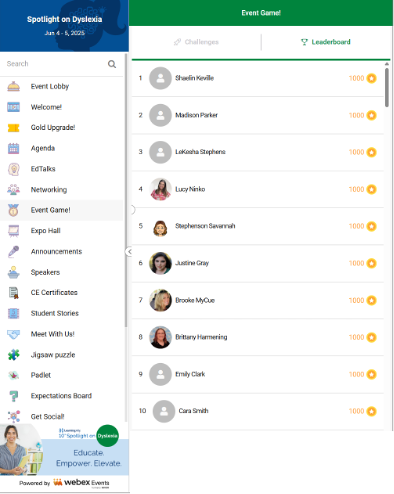Viewport: 394px width, 494px height.
Task: Open Event Lobby from the sidebar
Action: coord(62,86)
